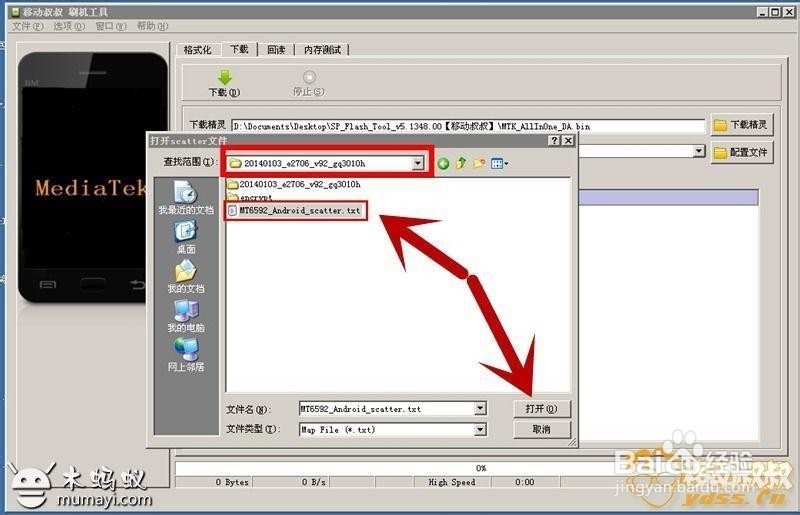Expand the File type (文件类型) dropdown arrow
Screen dimensions: 800x515
(x=480, y=430)
